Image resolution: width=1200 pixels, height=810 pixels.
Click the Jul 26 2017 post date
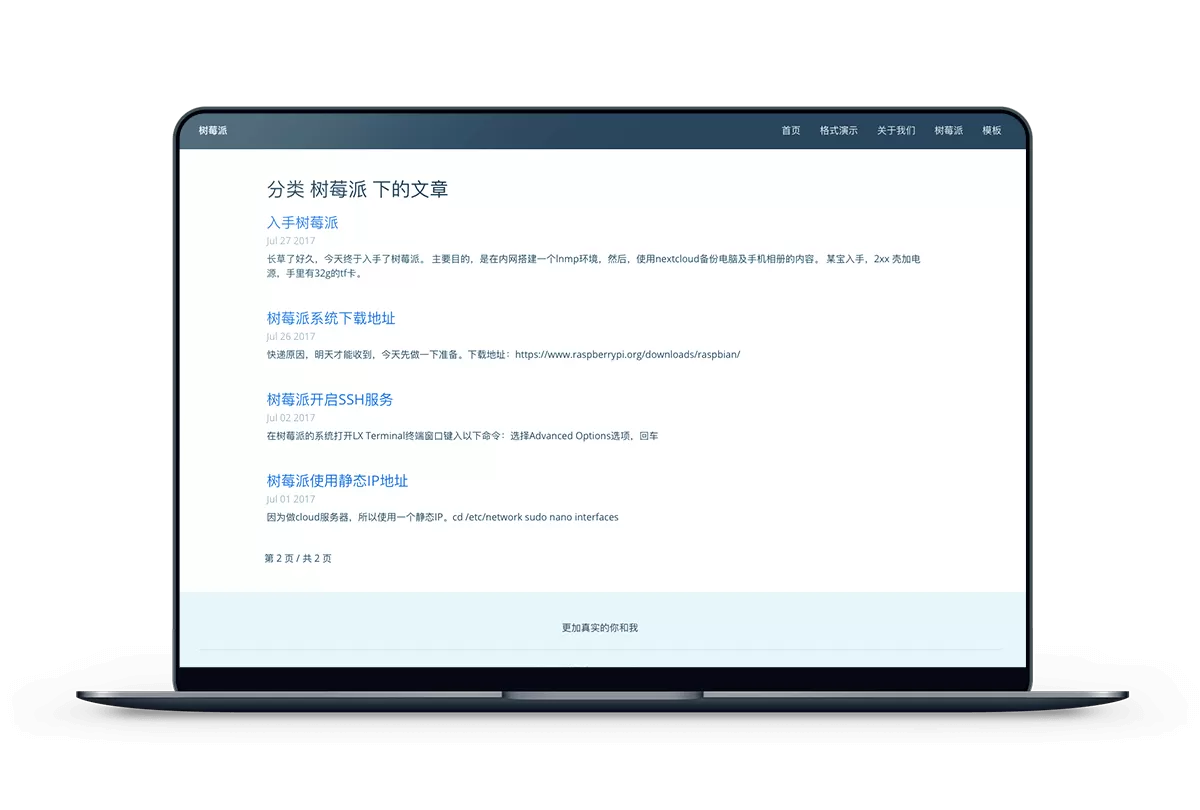[291, 337]
